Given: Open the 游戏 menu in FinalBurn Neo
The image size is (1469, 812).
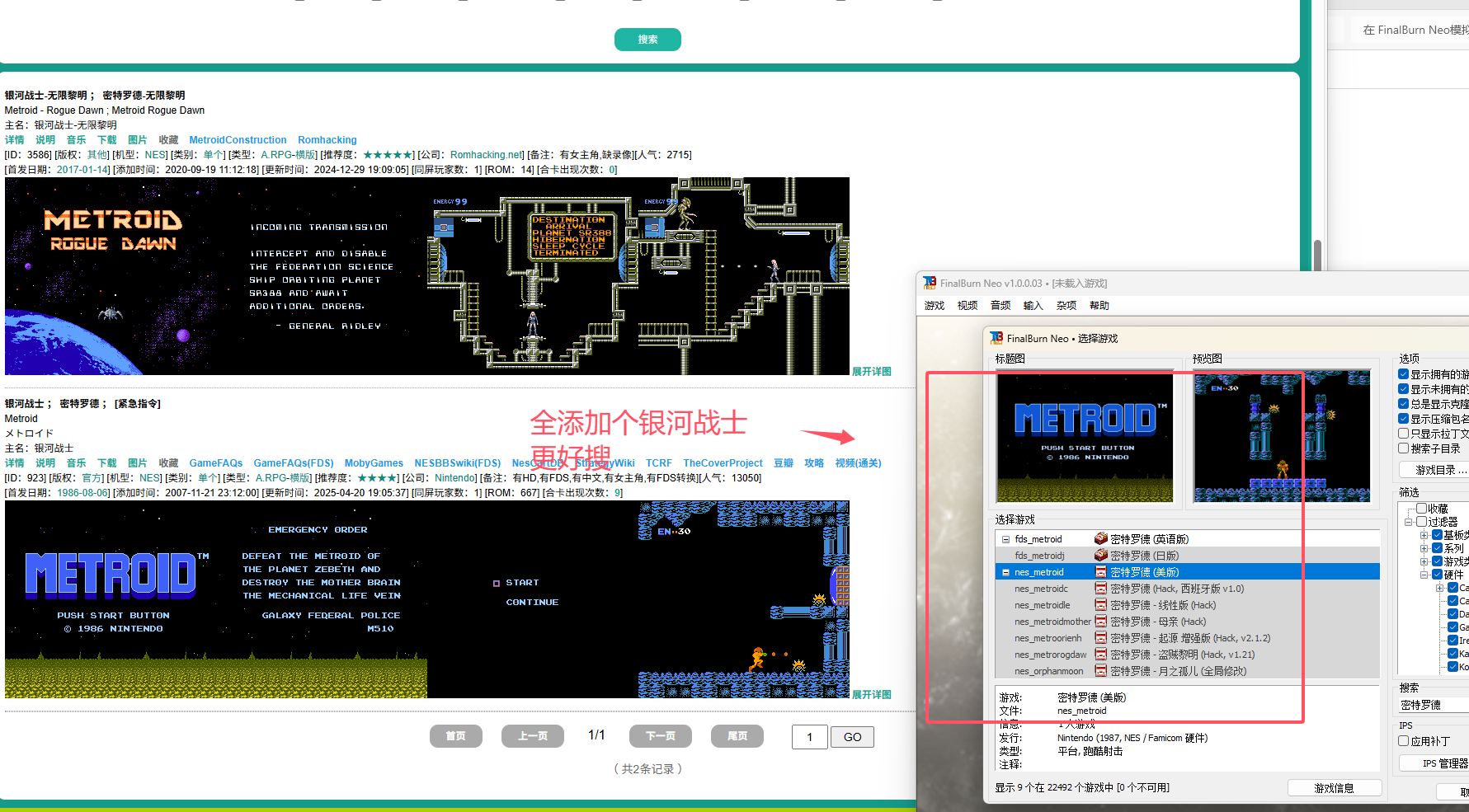Looking at the screenshot, I should point(935,306).
